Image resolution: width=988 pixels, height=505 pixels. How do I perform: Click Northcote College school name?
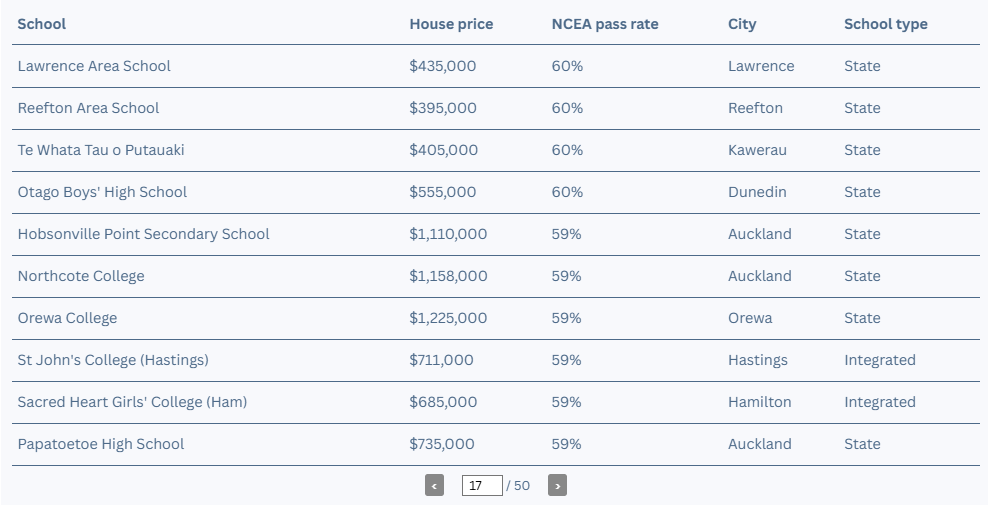[81, 276]
